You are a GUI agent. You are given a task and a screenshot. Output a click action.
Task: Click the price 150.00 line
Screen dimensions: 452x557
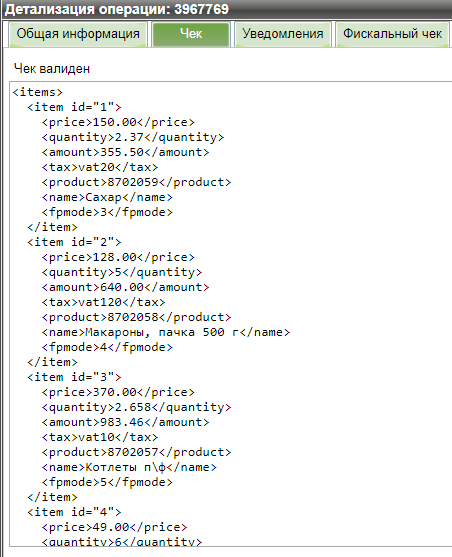[118, 122]
